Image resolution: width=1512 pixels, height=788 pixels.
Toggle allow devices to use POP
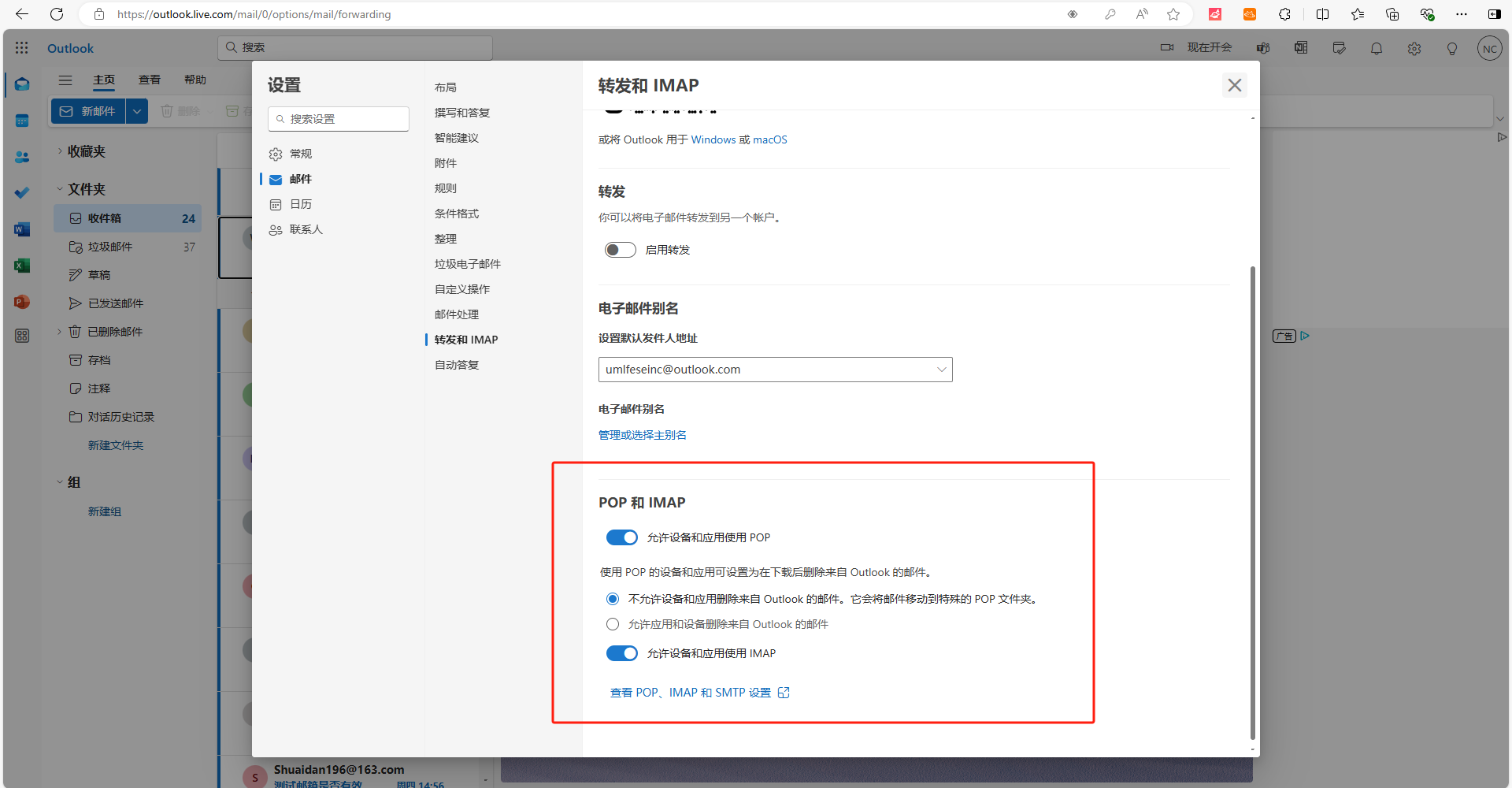click(622, 537)
